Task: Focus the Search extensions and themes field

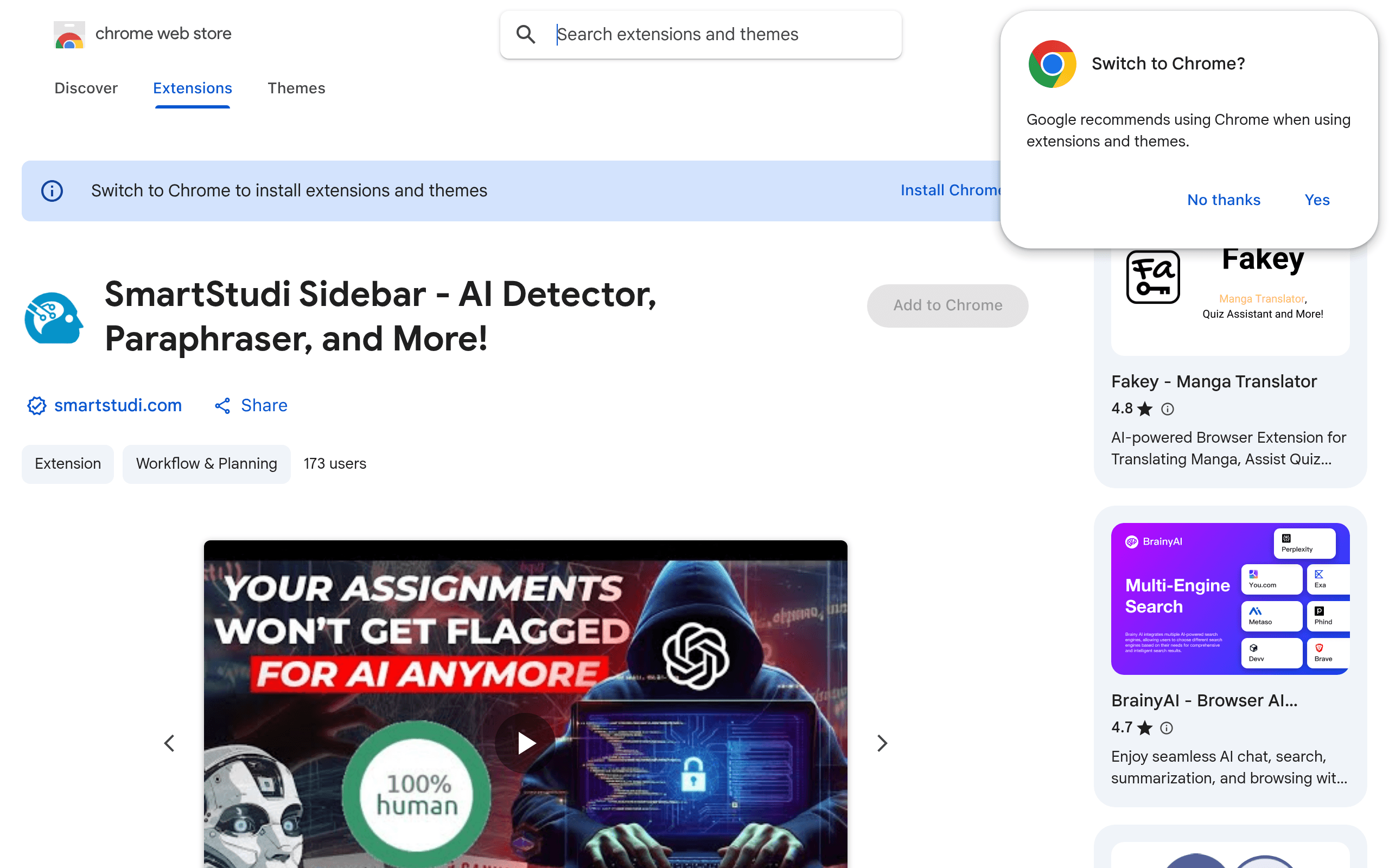Action: point(700,34)
